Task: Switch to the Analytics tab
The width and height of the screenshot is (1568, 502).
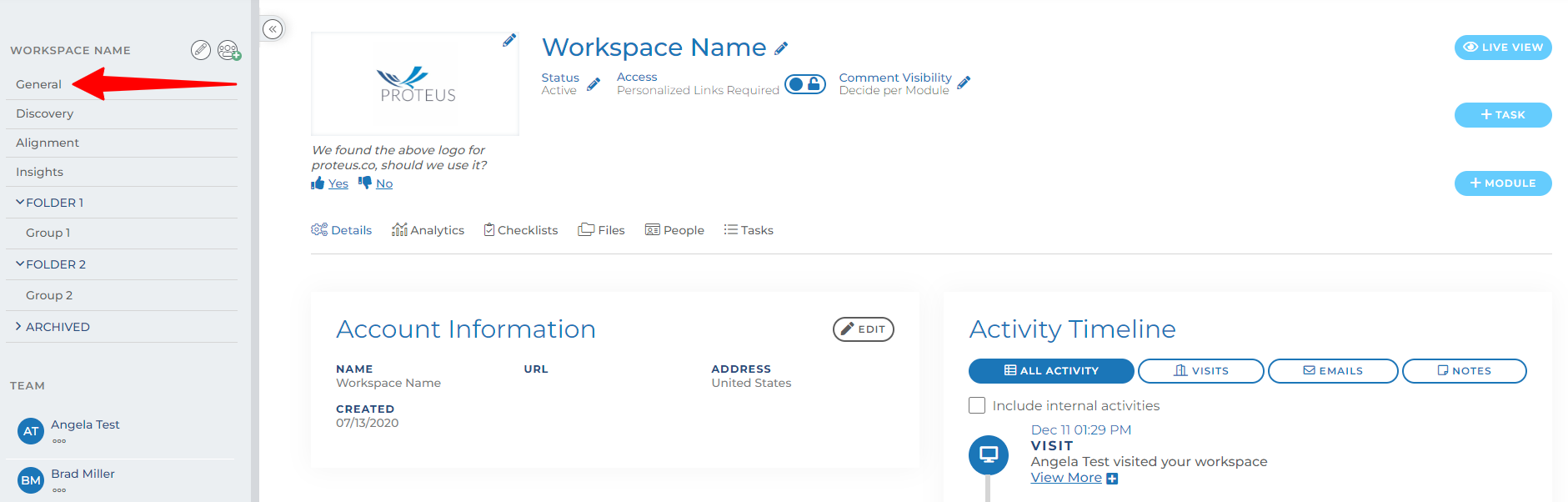Action: 428,230
